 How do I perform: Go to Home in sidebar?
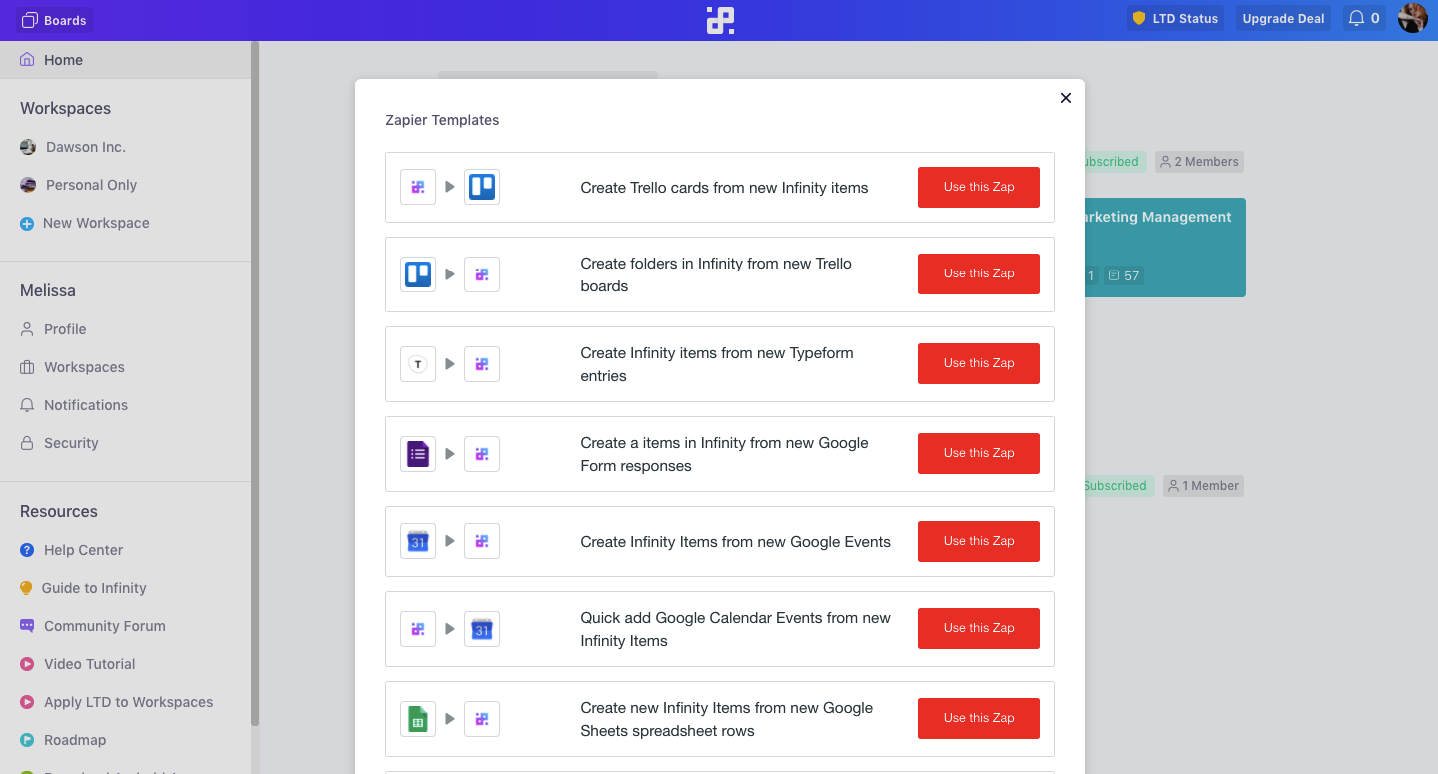(126, 60)
